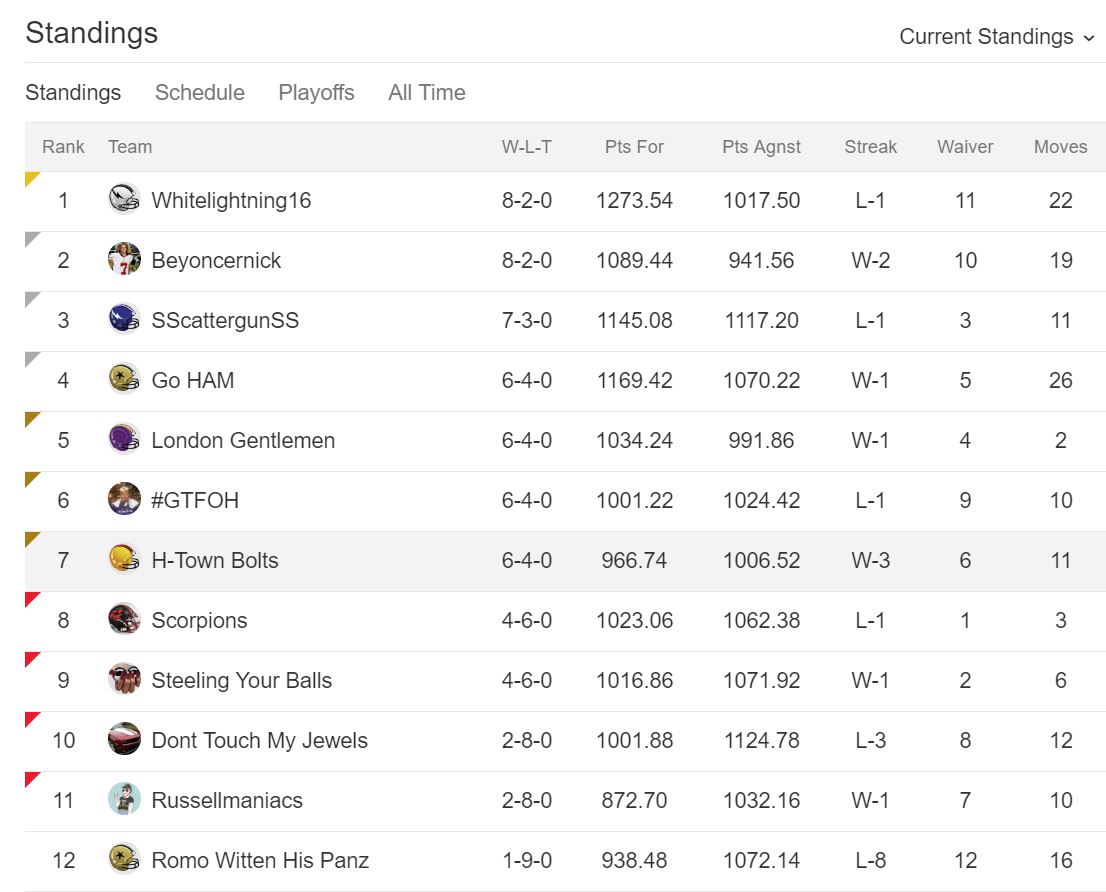
Task: Click #GTFOH team avatar photo
Action: 124,500
